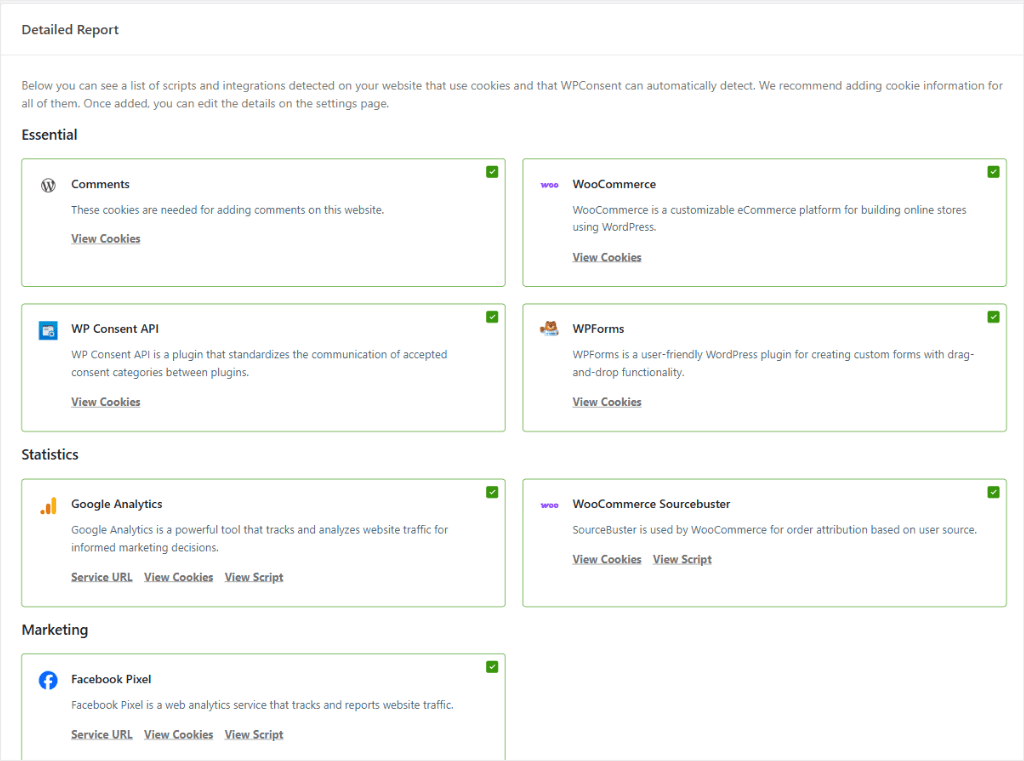Show View Cookies for Google Analytics
The height and width of the screenshot is (761, 1024).
(x=178, y=577)
